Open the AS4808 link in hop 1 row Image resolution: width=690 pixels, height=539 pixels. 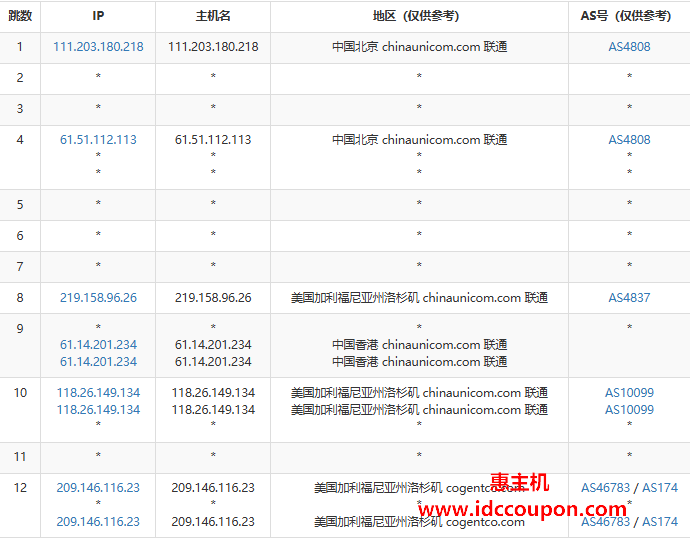(629, 47)
